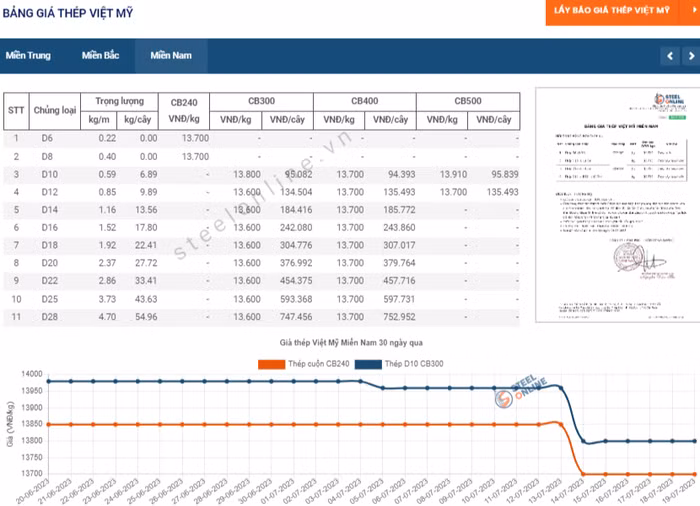Viewport: 700px width, 506px height.
Task: Click LẤY BÁO GIÁ THÉP VIỆT MỸ button
Action: (612, 10)
